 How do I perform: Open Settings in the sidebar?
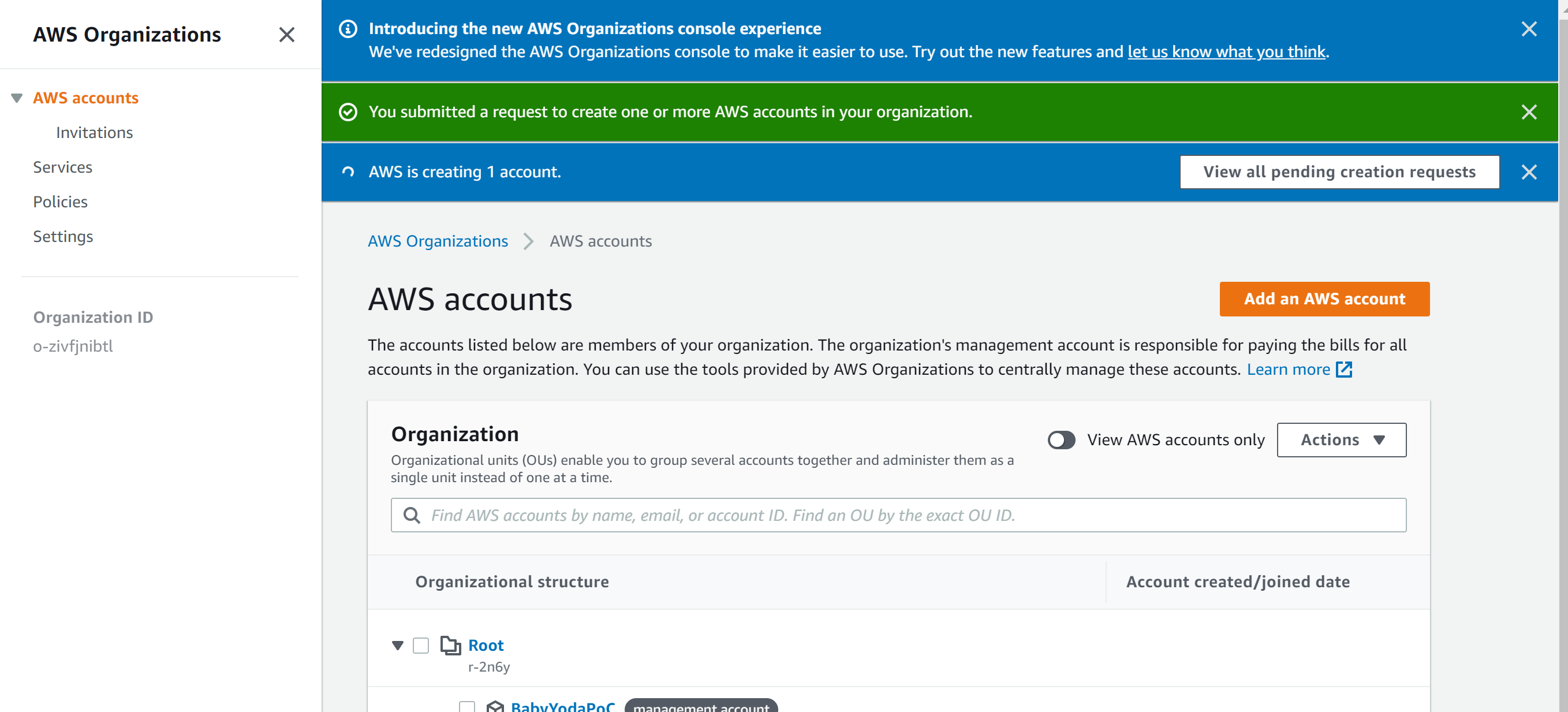pyautogui.click(x=64, y=236)
